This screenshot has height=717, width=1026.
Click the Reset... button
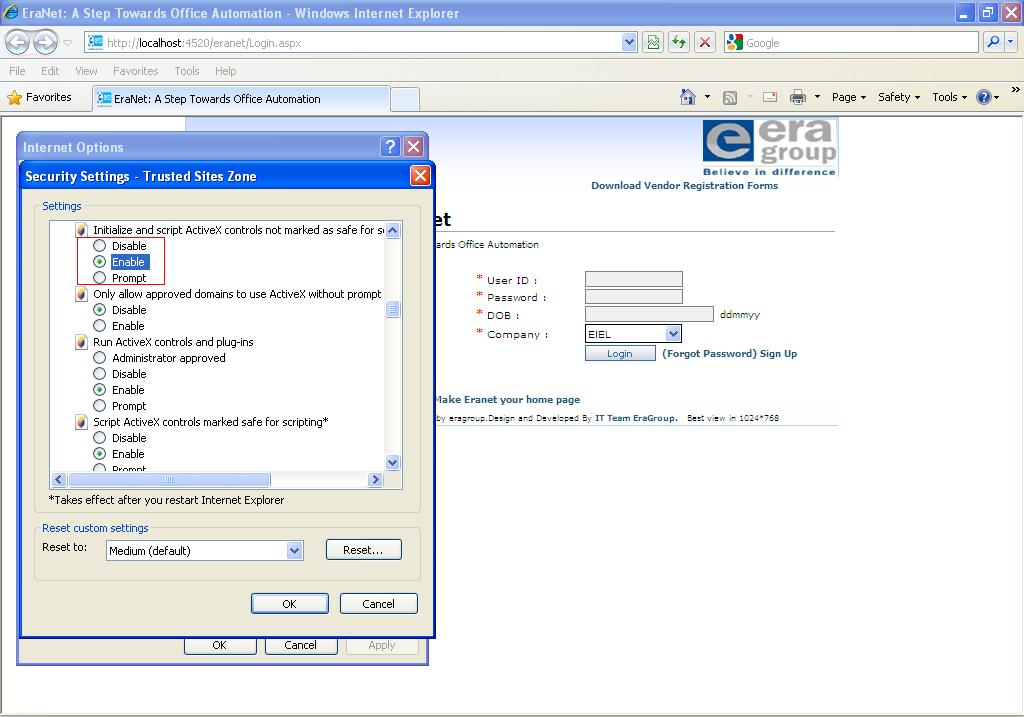364,550
